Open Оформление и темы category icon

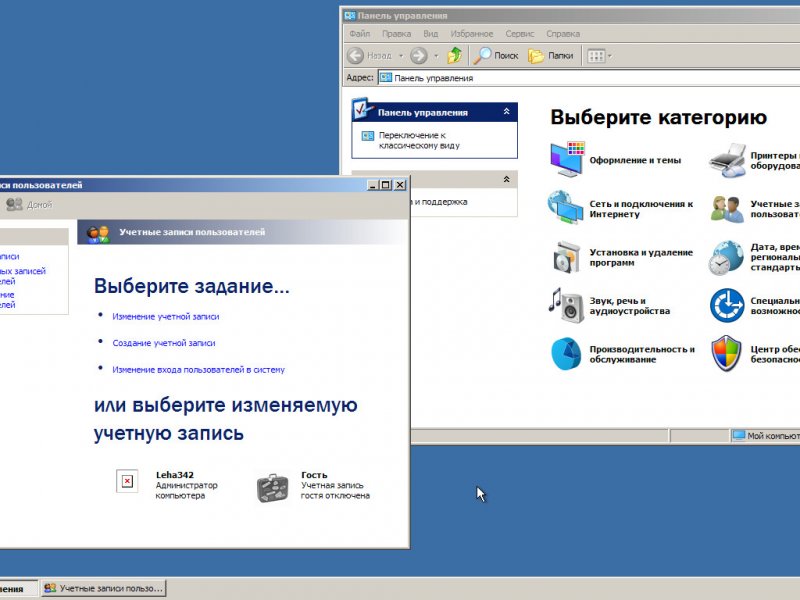[x=566, y=159]
